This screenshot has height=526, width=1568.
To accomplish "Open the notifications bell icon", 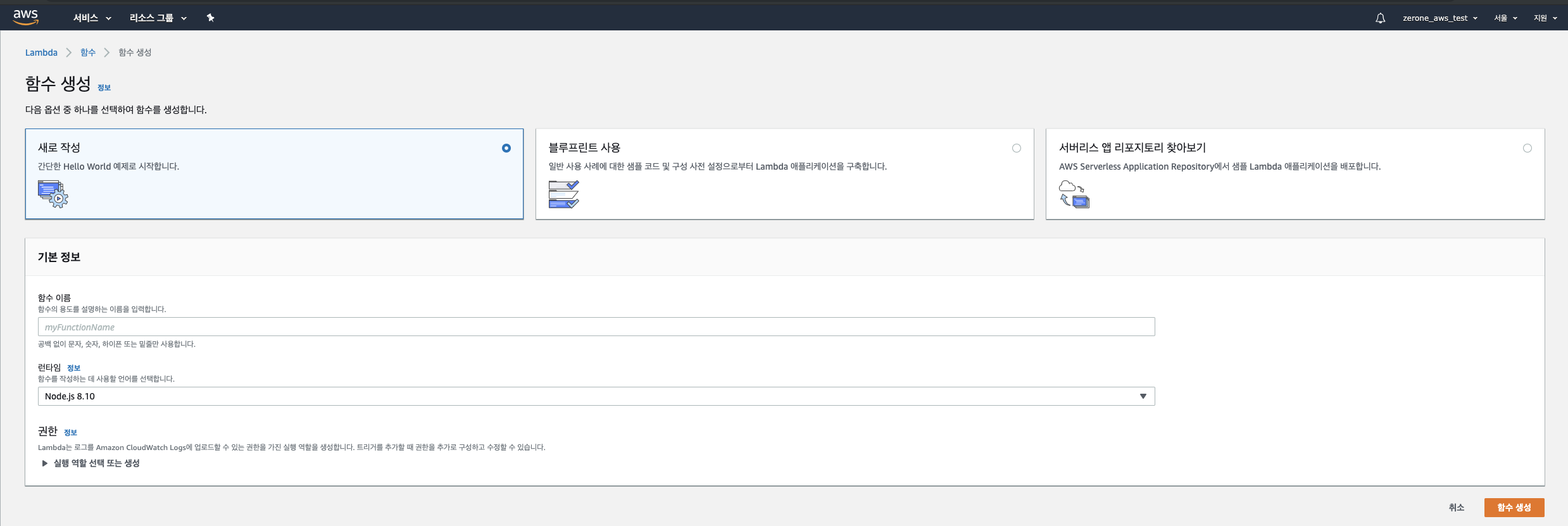I will 1380,18.
